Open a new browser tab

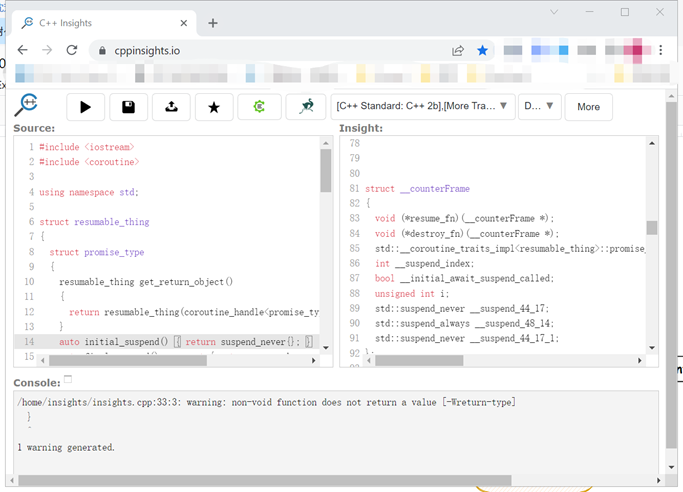tap(213, 23)
